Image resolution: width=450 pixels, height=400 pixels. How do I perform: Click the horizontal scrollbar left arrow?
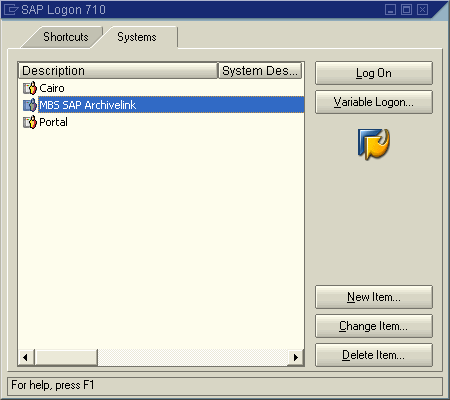pyautogui.click(x=26, y=357)
